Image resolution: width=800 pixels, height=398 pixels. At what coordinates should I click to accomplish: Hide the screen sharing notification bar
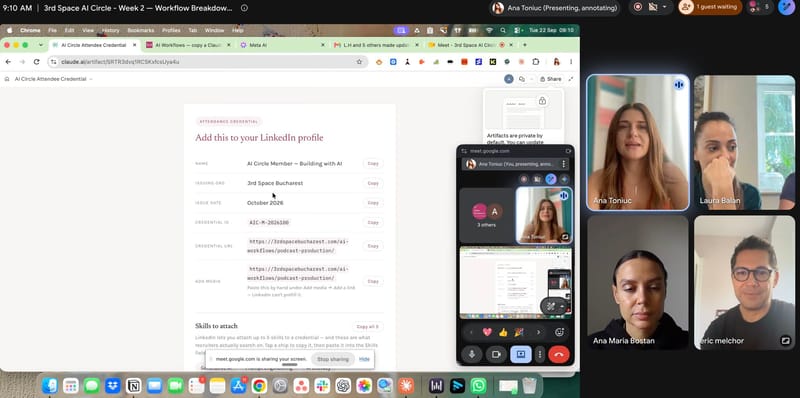click(364, 359)
